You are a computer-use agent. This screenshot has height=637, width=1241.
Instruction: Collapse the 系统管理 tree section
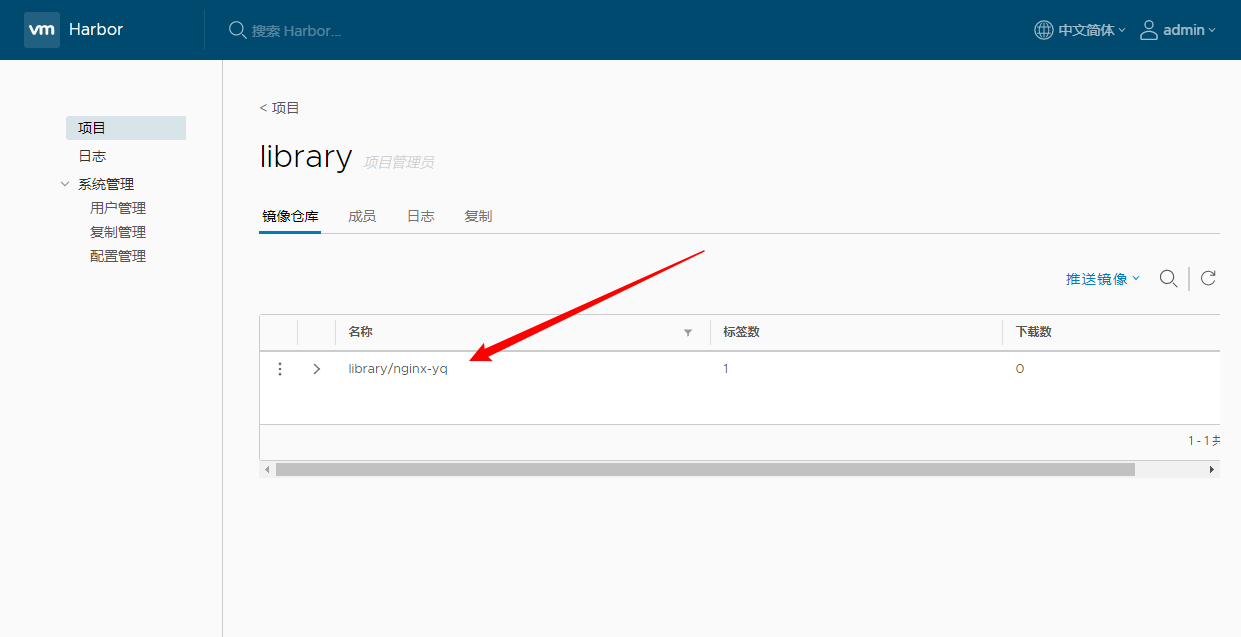click(x=66, y=184)
